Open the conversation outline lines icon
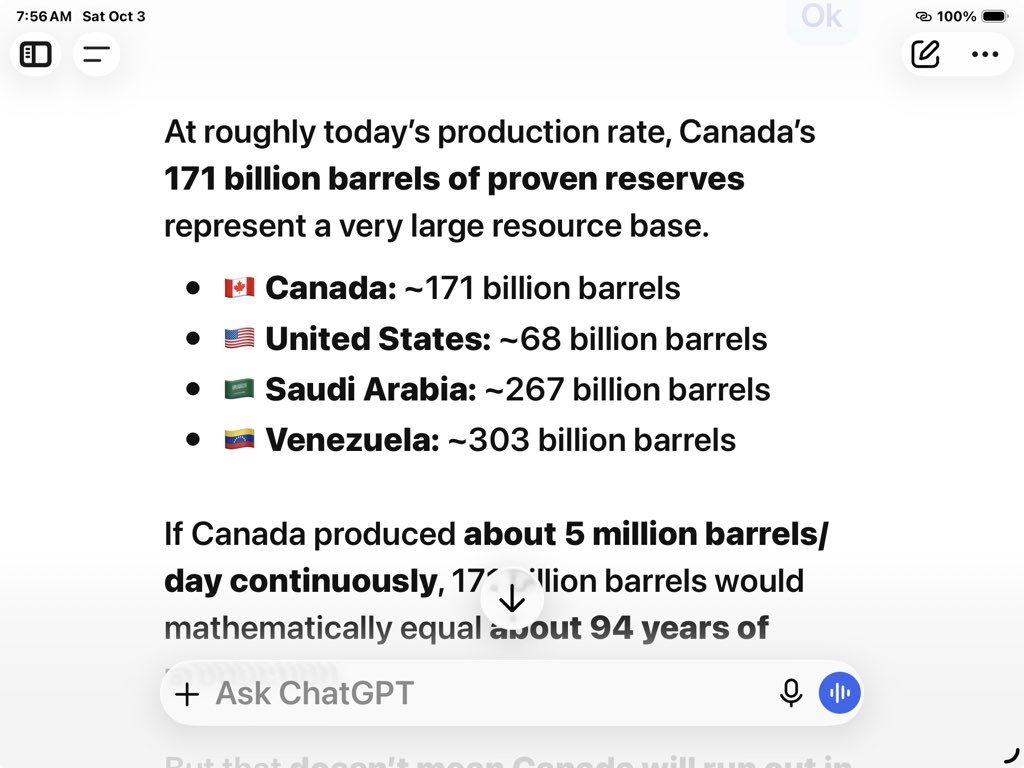Viewport: 1024px width, 768px height. coord(96,54)
